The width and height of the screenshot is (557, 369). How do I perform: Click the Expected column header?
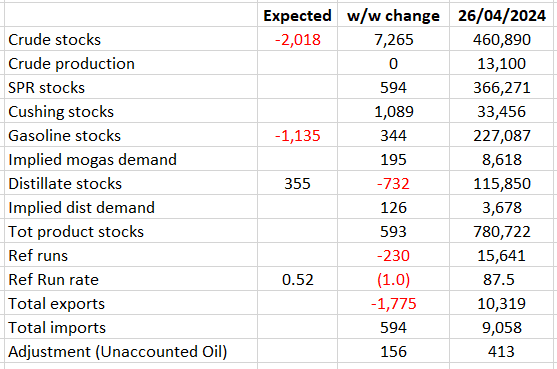pos(297,15)
